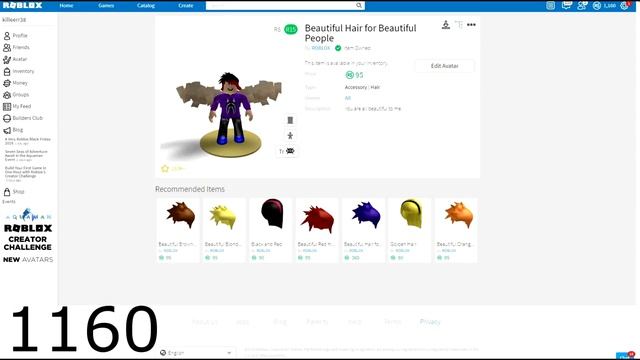The image size is (640, 360).
Task: Select the green R15 avatar rig option
Action: [x=291, y=29]
